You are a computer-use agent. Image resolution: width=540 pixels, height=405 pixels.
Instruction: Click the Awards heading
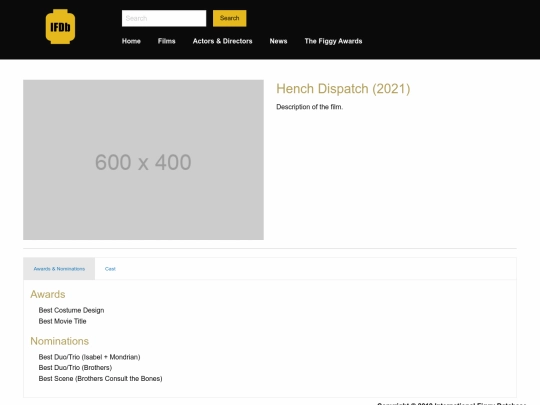pyautogui.click(x=48, y=294)
